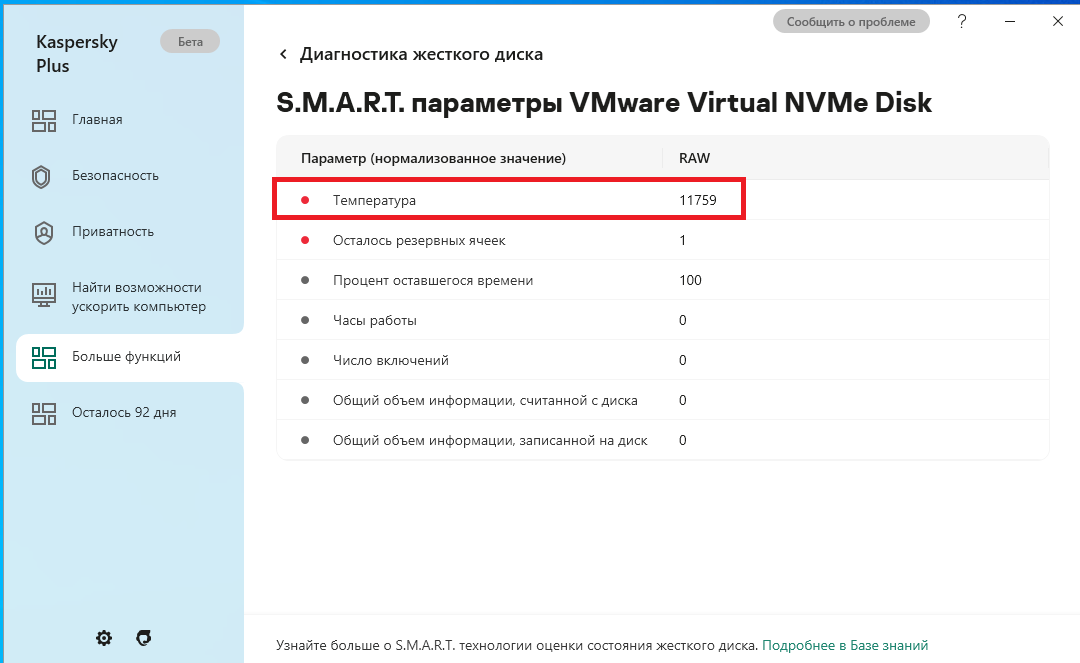1080x663 pixels.
Task: Select the Число включений label
Action: [x=391, y=360]
